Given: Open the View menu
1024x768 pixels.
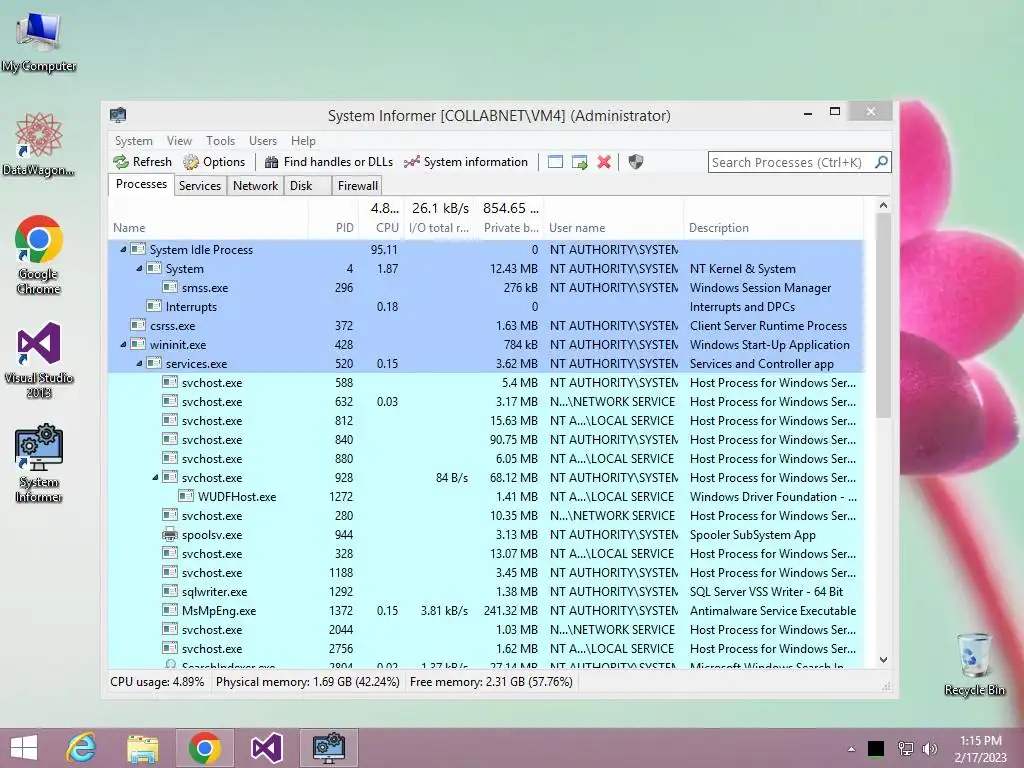Looking at the screenshot, I should click(179, 140).
